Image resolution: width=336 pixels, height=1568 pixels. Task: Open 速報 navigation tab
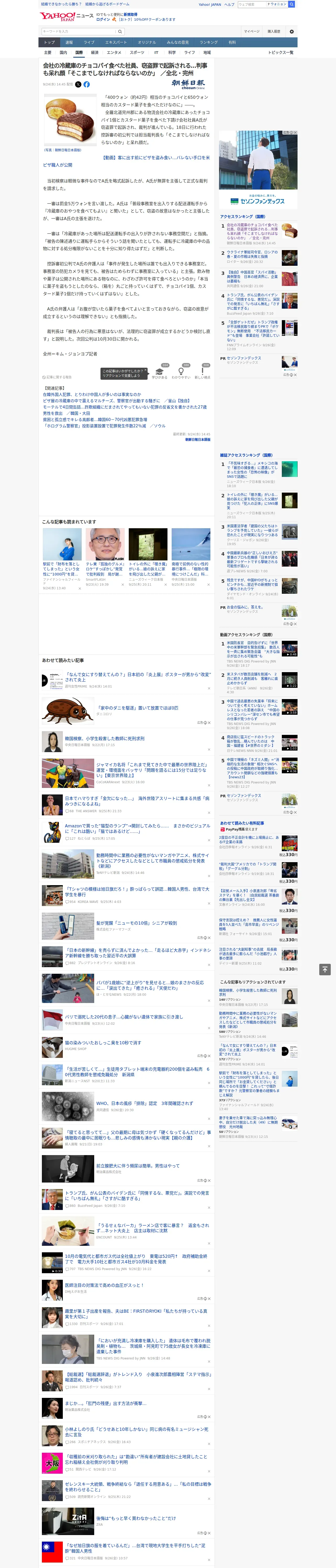click(69, 43)
